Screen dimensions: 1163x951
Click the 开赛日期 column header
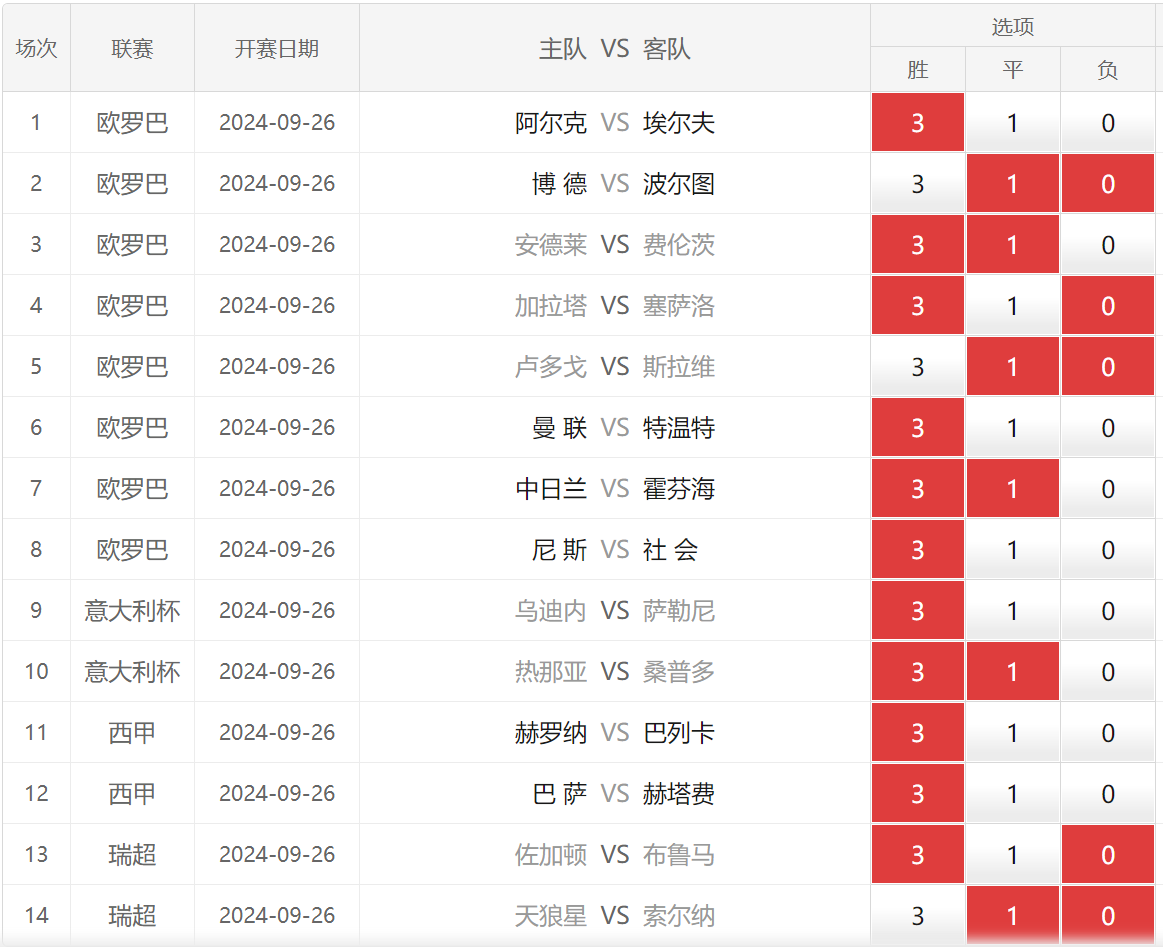(x=277, y=48)
